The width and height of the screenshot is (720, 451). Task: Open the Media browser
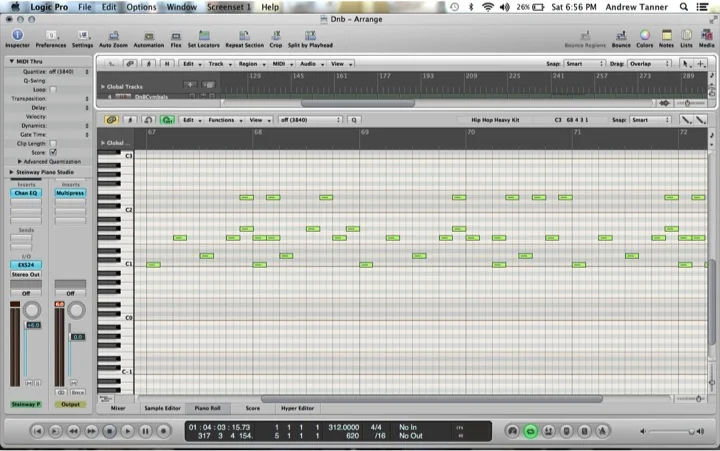pos(707,39)
